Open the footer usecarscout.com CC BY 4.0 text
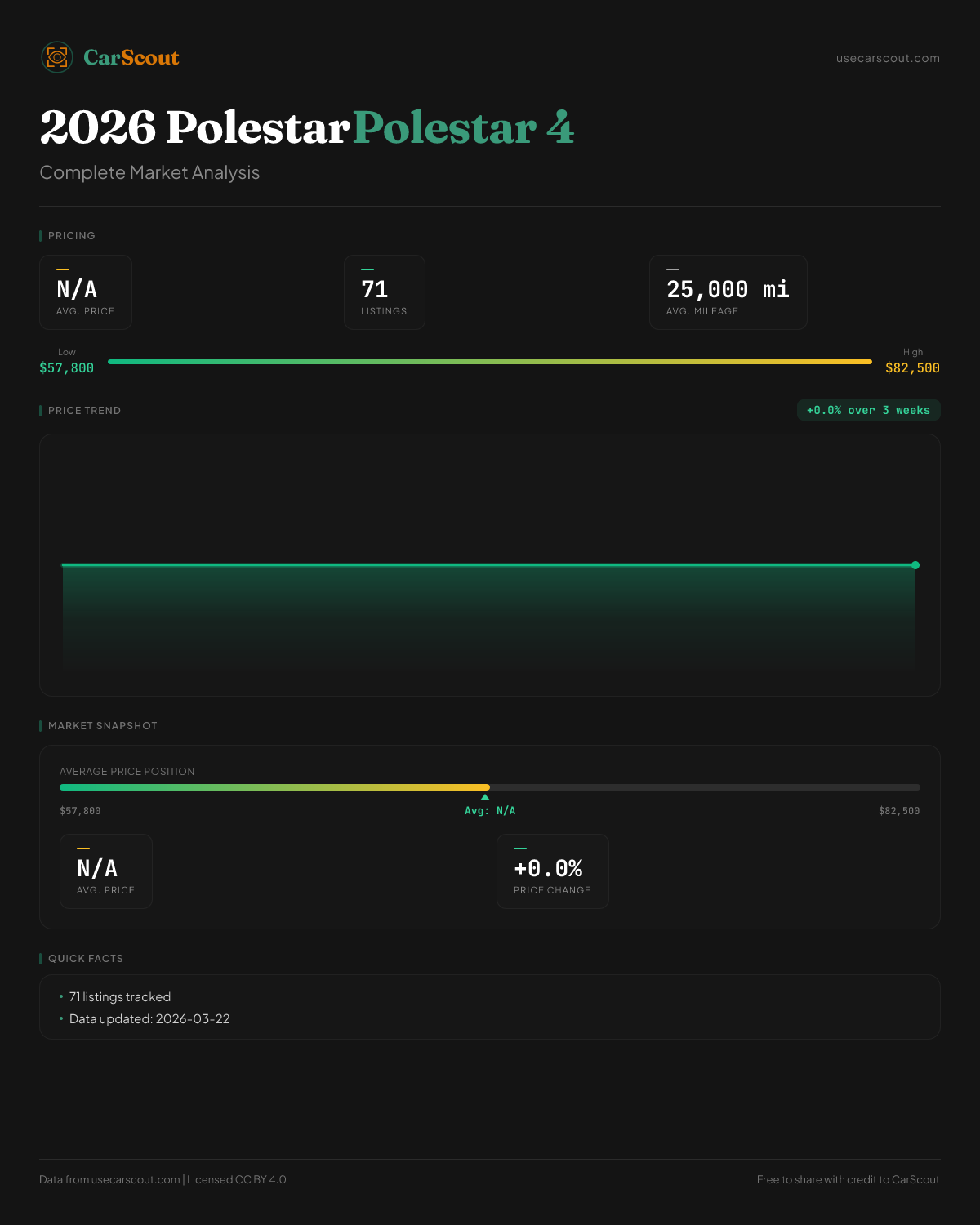This screenshot has width=980, height=1225. pos(163,1179)
